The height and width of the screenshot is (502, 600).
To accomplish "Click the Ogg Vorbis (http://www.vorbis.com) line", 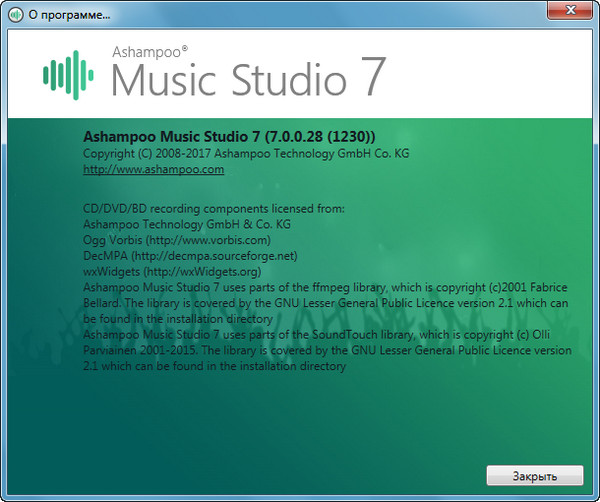I will click(177, 240).
